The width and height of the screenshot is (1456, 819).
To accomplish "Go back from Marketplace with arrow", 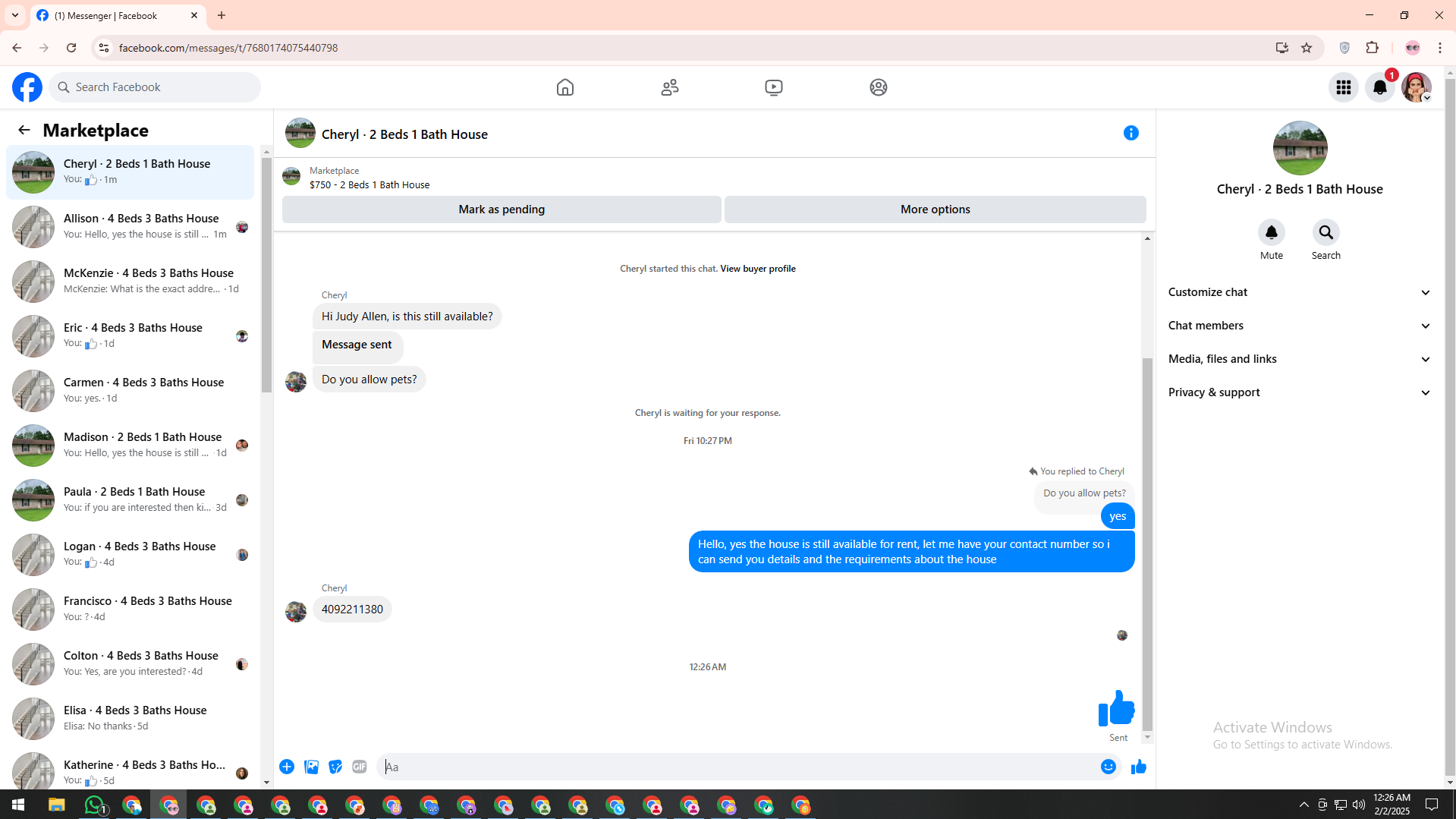I will point(24,130).
